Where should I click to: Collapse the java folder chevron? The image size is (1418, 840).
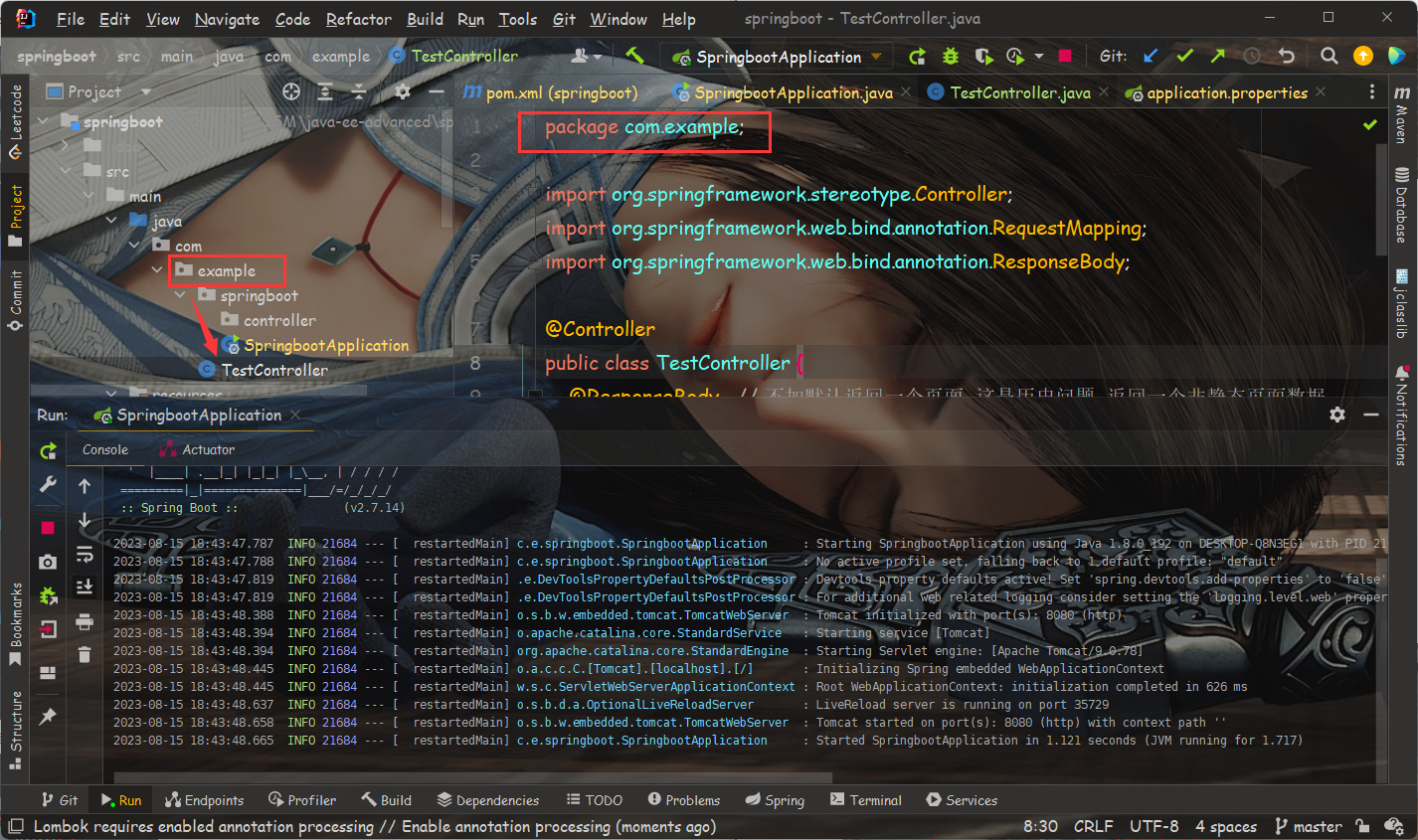pos(111,221)
